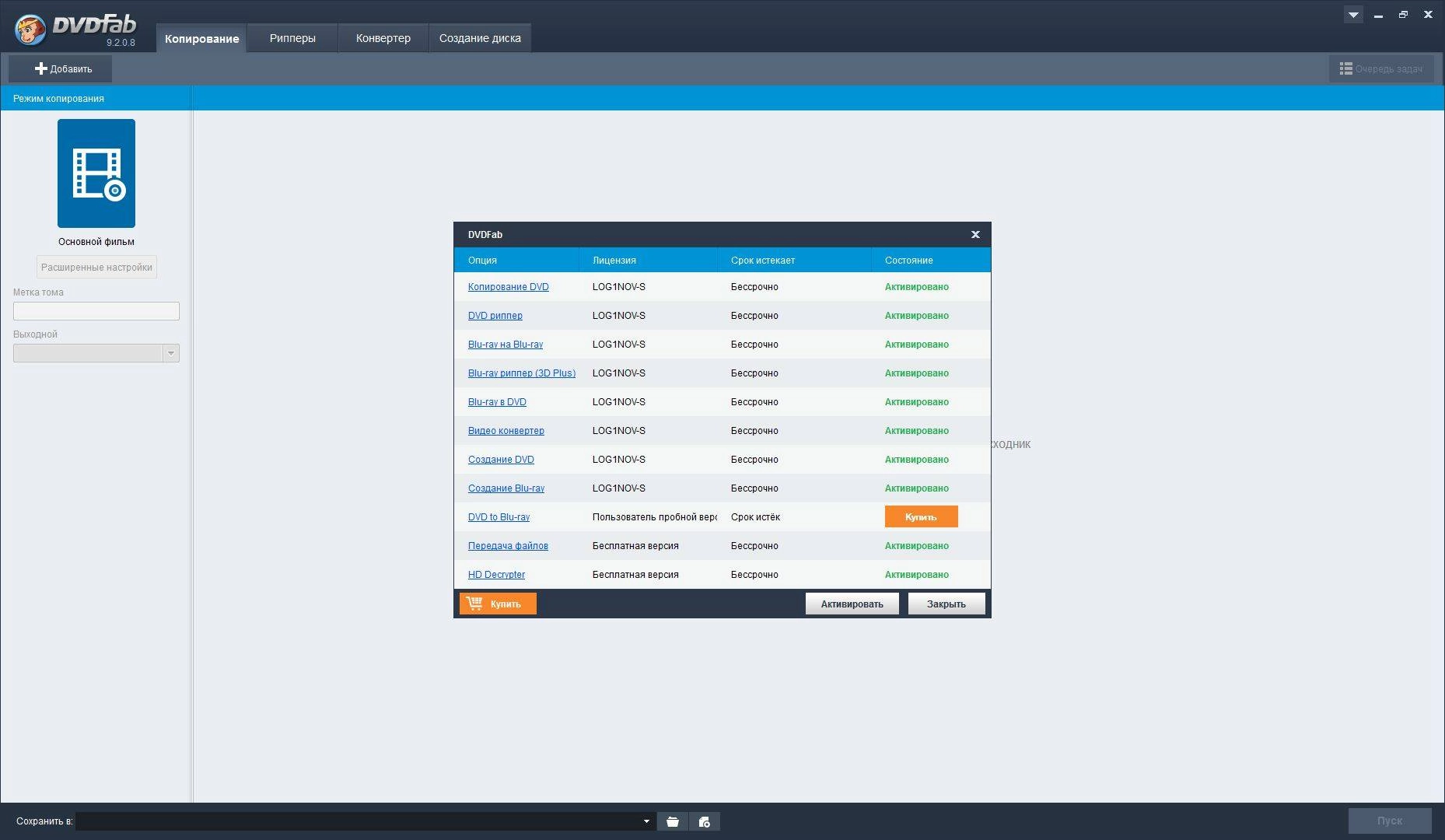
Task: Open the Blu-ray риппер (3D Plus) link
Action: (522, 373)
